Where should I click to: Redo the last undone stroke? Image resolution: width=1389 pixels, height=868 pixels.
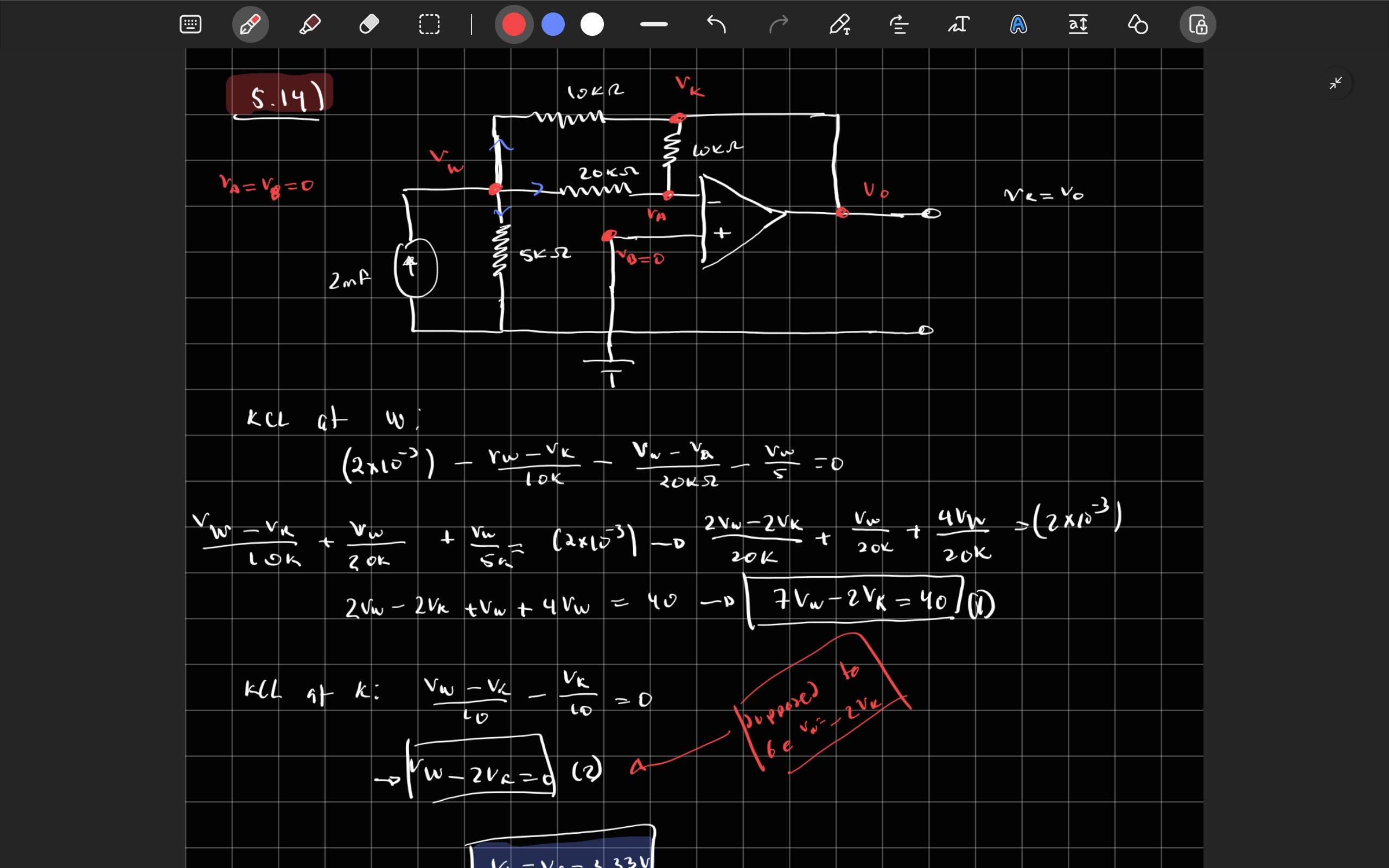[x=778, y=24]
